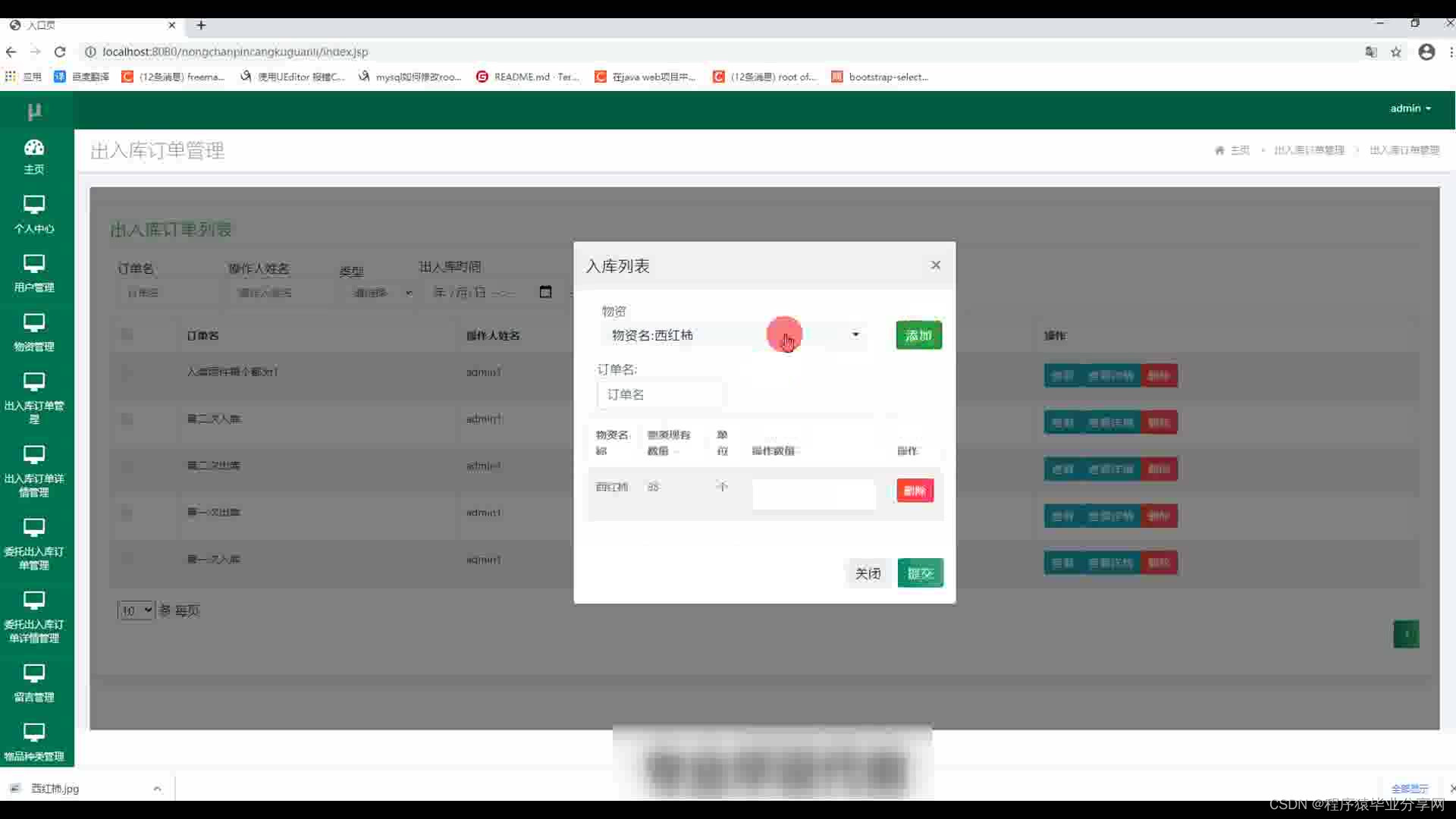Open 用户管理 monitor icon in sidebar
Viewport: 1456px width, 819px height.
pyautogui.click(x=34, y=264)
